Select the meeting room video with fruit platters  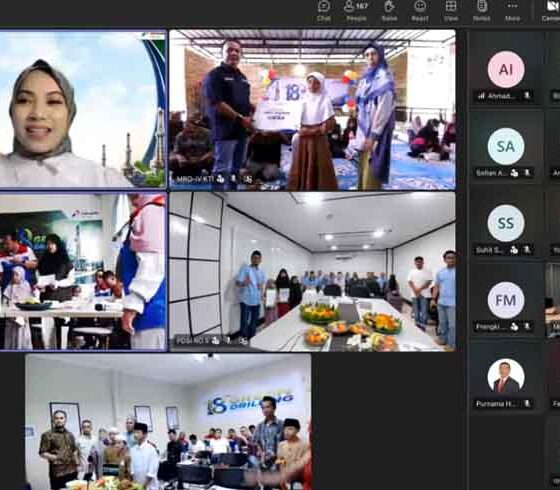(x=312, y=272)
